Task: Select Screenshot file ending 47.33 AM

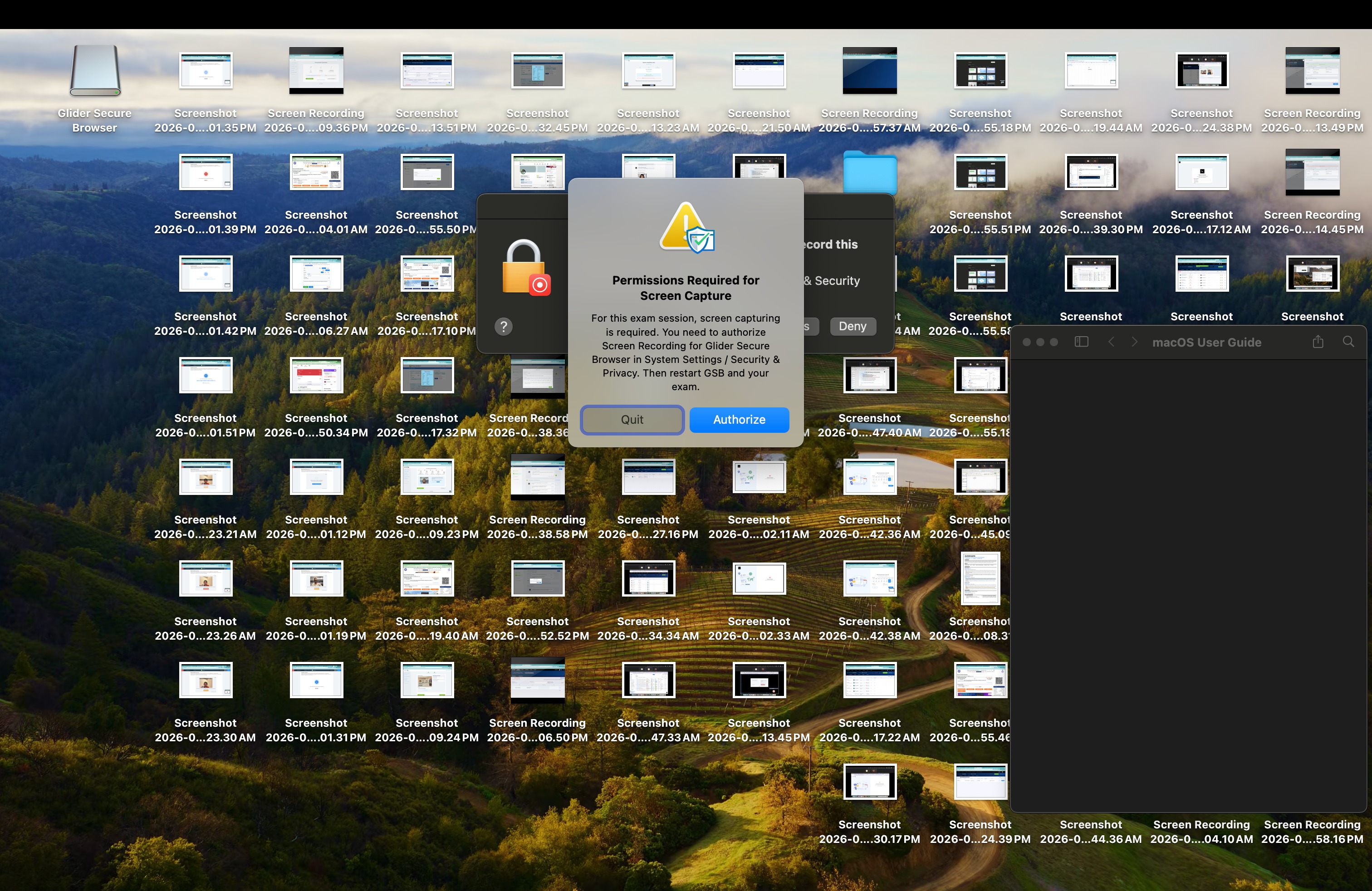Action: pos(648,679)
